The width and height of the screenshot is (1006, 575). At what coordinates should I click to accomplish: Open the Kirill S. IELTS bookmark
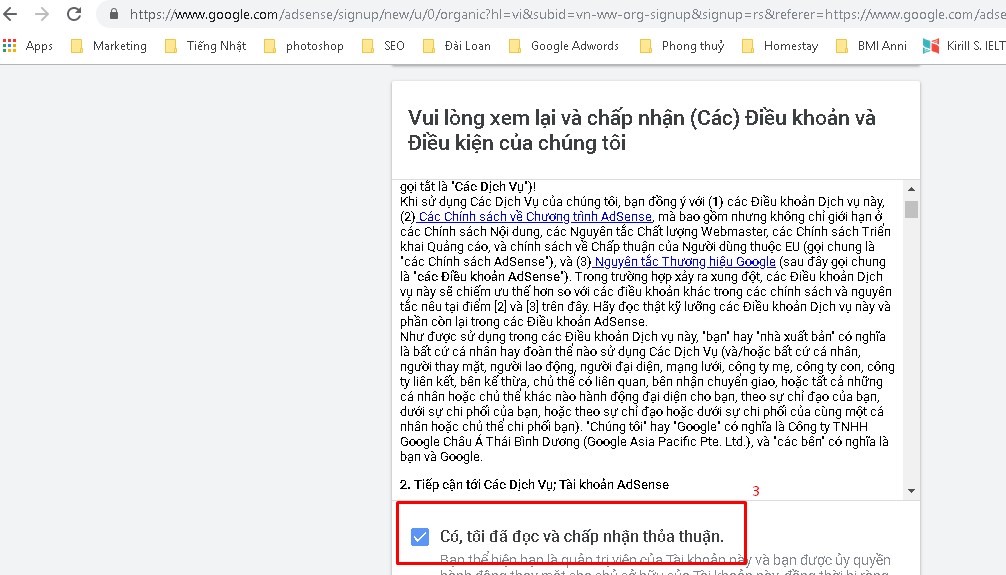pyautogui.click(x=964, y=46)
